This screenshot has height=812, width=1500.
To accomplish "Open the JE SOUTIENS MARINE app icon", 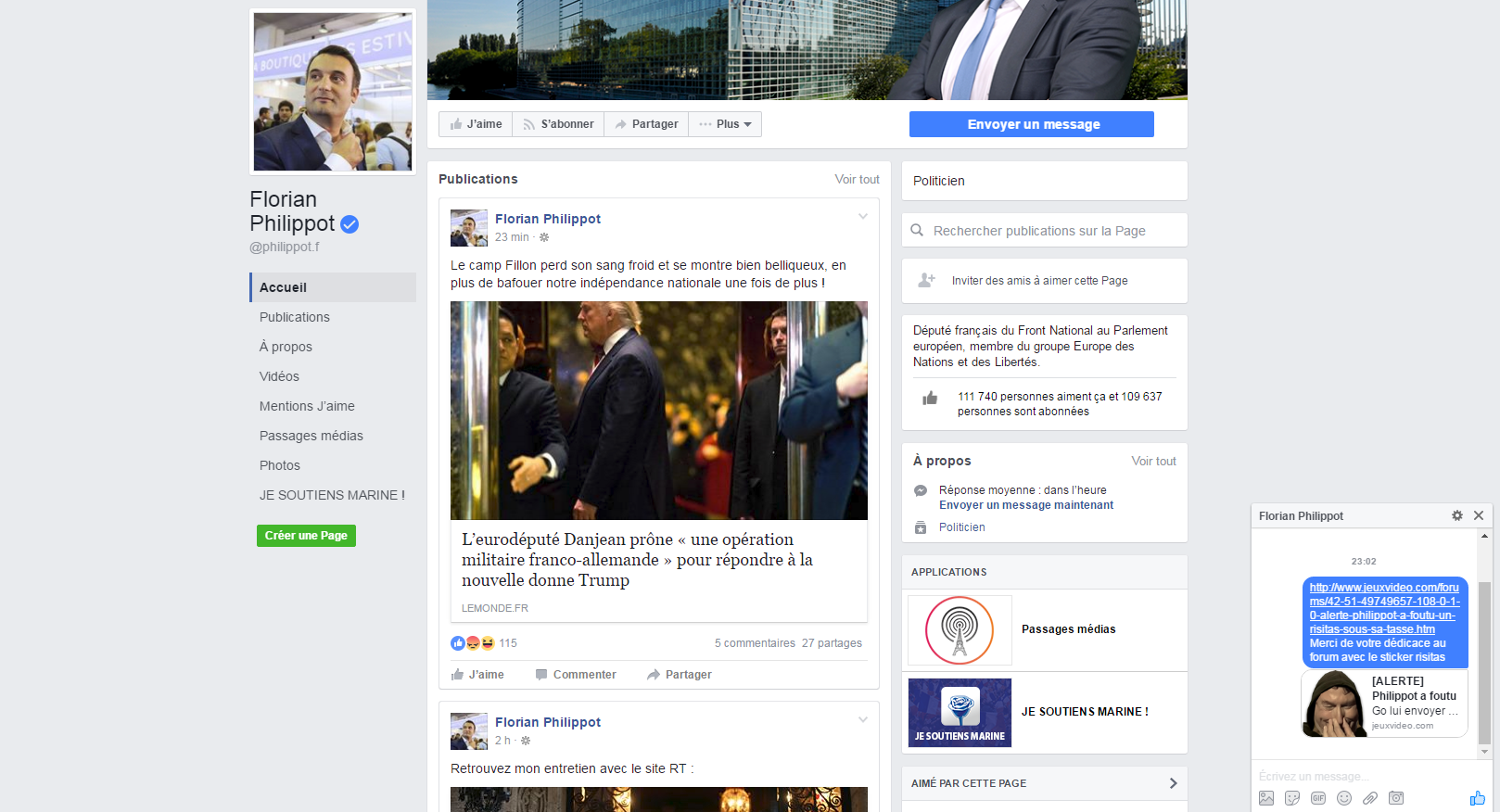I will (x=960, y=712).
